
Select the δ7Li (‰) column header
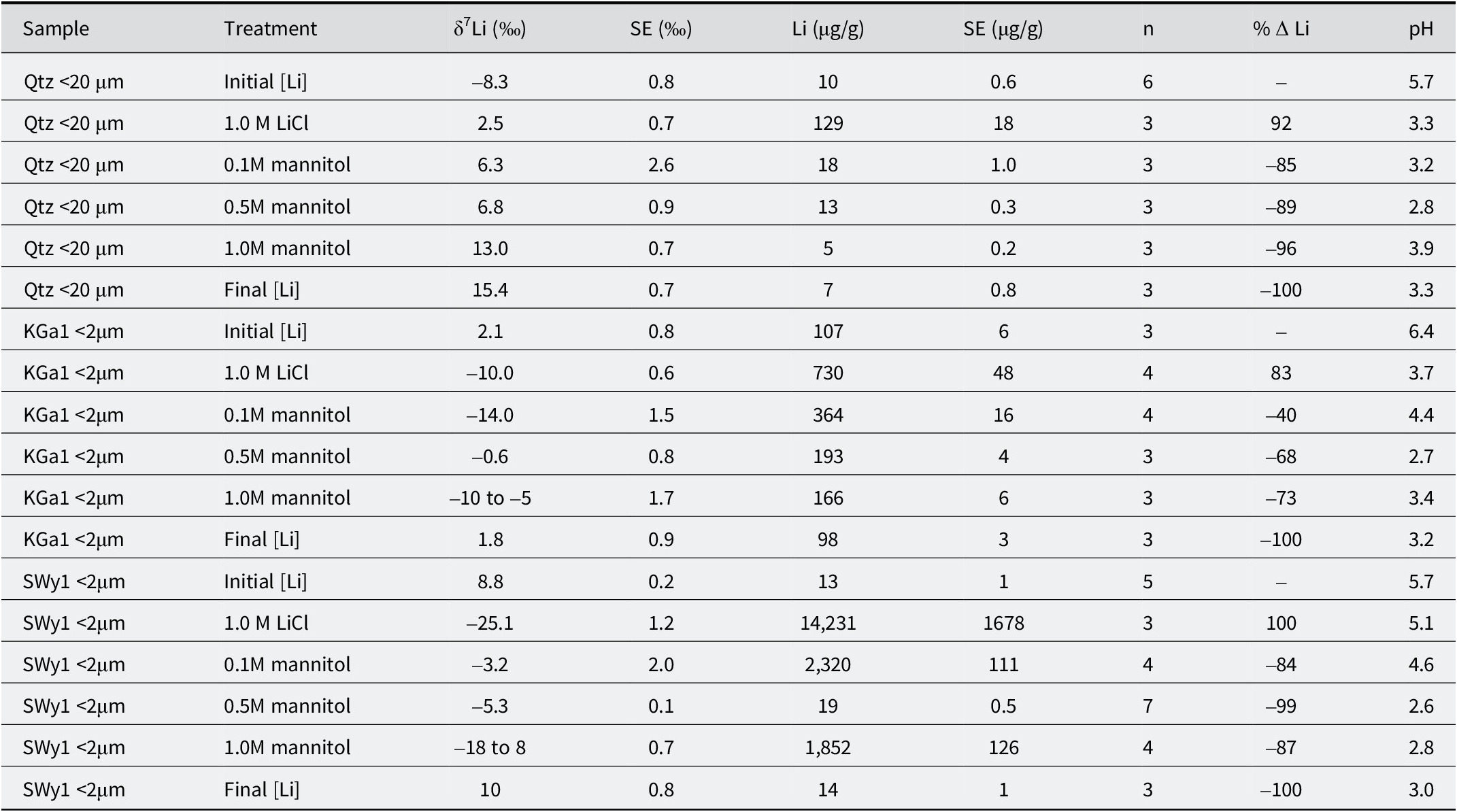[490, 29]
